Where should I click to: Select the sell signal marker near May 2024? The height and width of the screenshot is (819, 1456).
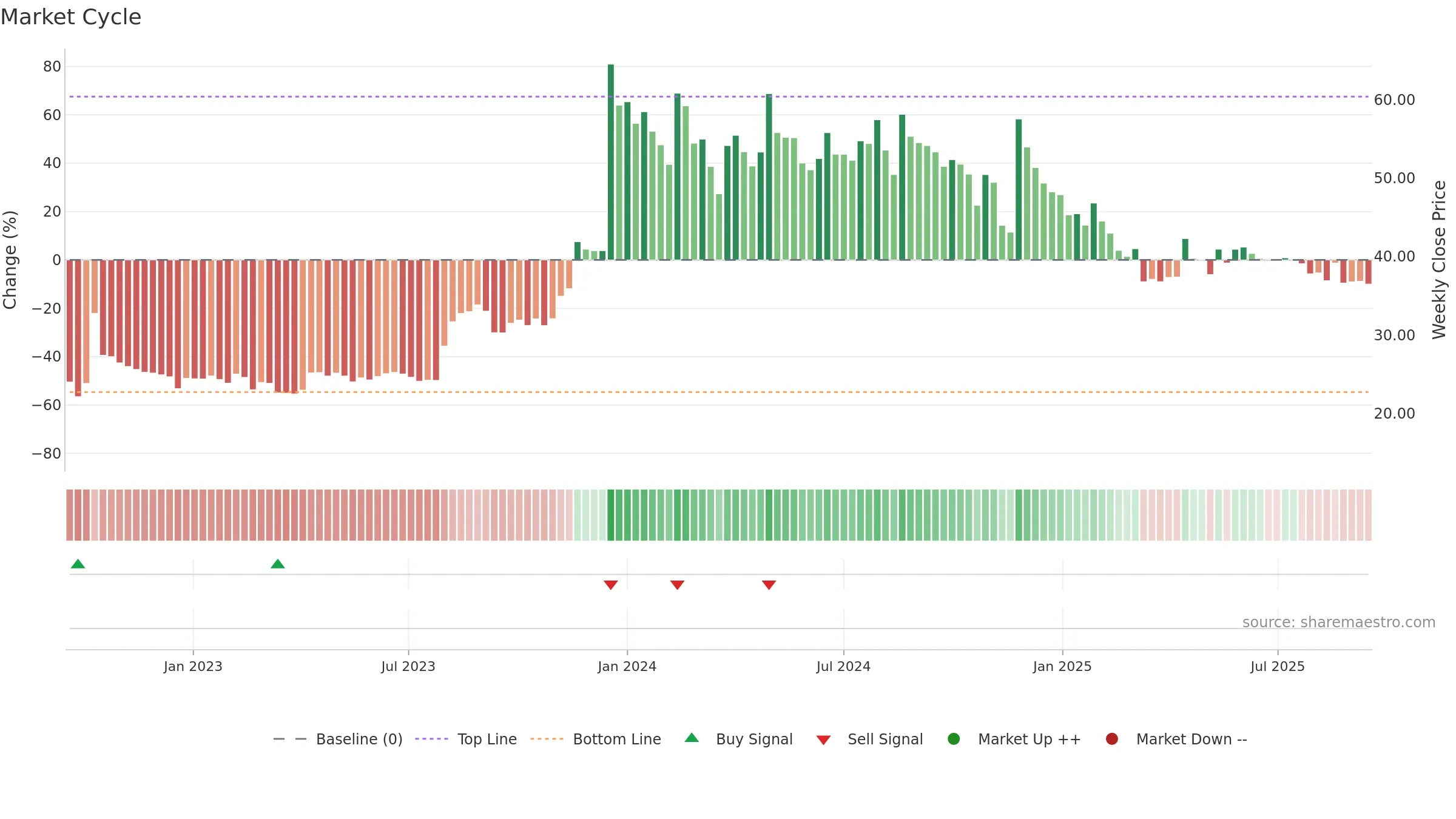coord(769,585)
